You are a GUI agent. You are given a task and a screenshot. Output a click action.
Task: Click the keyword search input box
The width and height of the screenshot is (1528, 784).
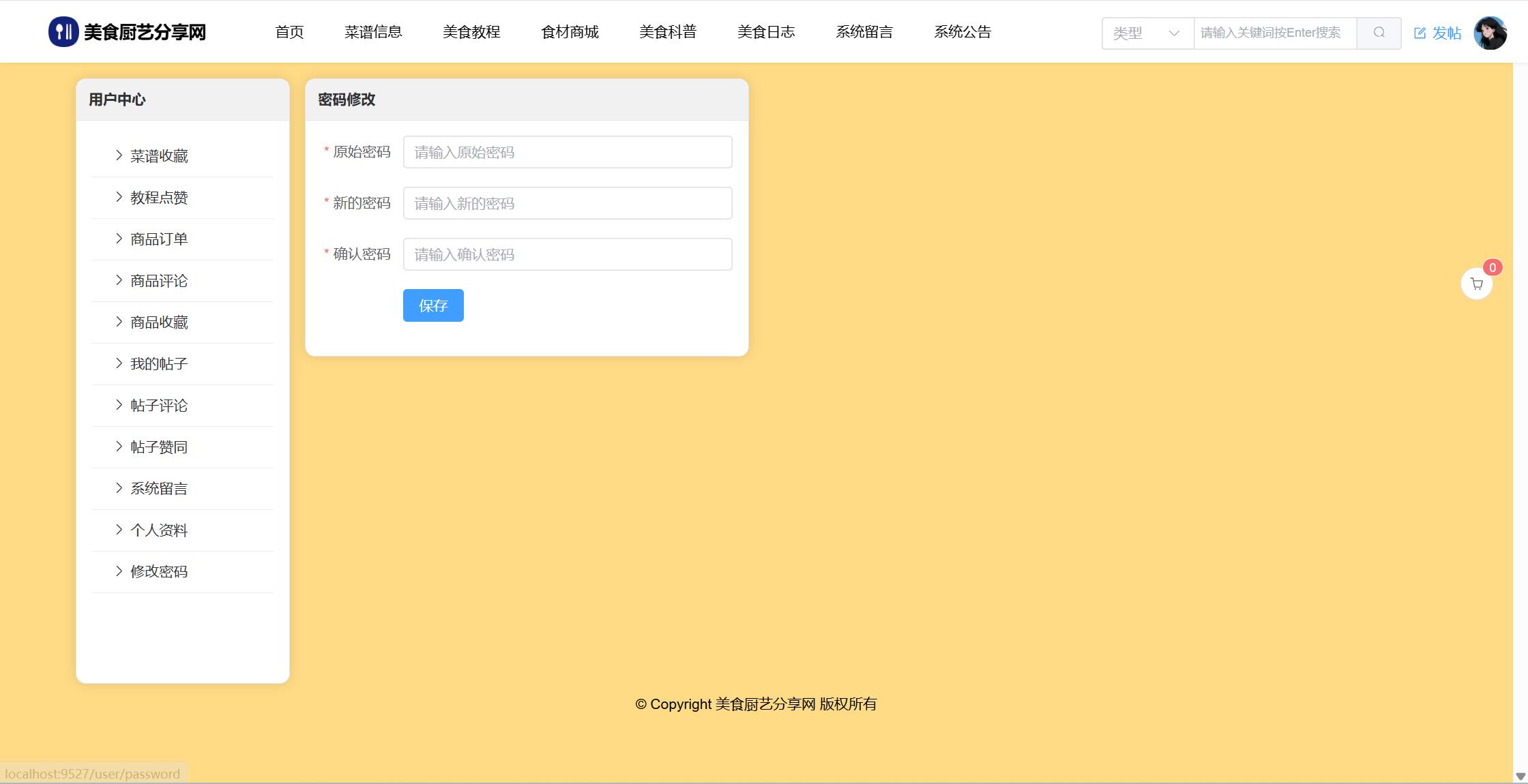[1274, 33]
